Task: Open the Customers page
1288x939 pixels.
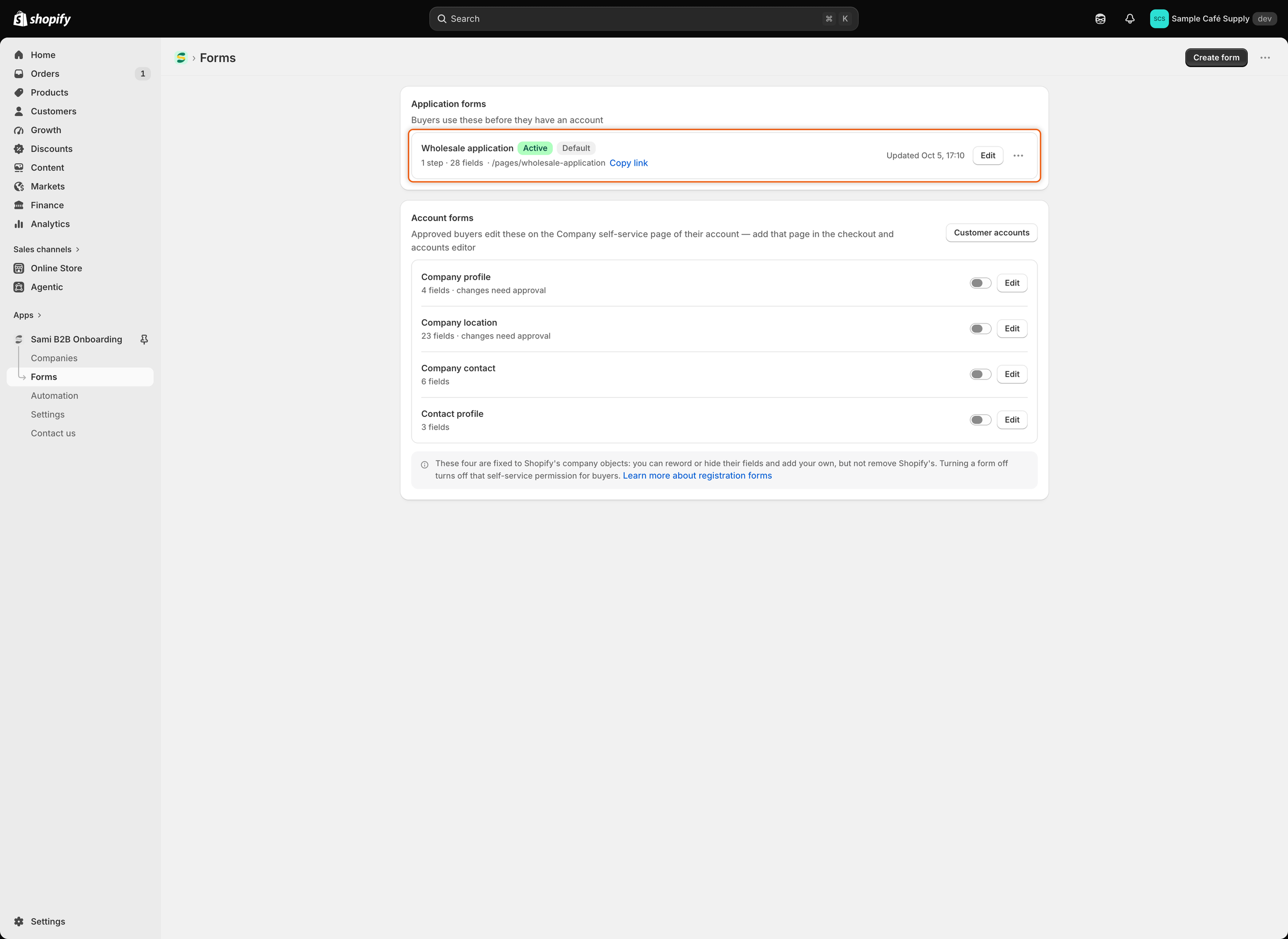Action: coord(80,111)
